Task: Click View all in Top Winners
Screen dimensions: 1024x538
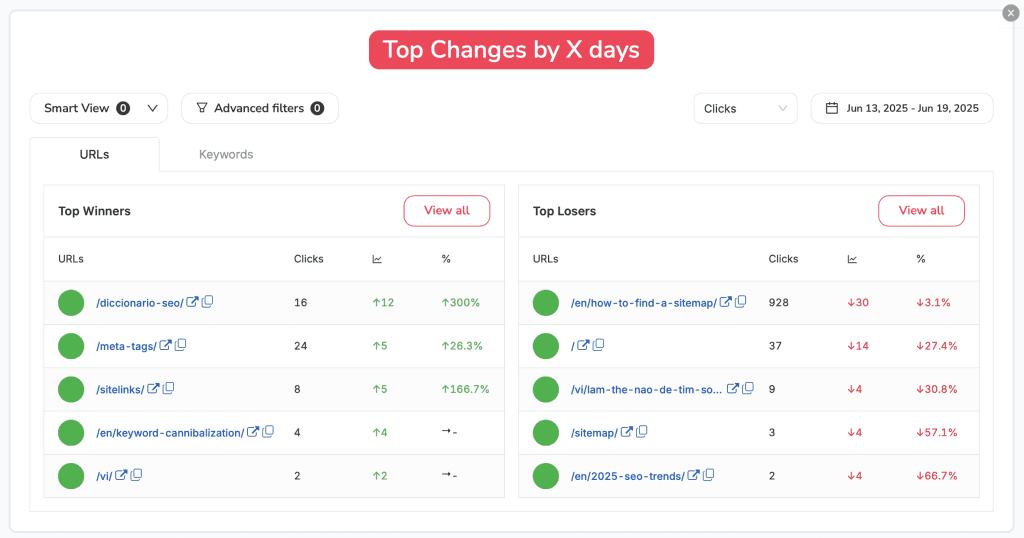Action: click(447, 211)
